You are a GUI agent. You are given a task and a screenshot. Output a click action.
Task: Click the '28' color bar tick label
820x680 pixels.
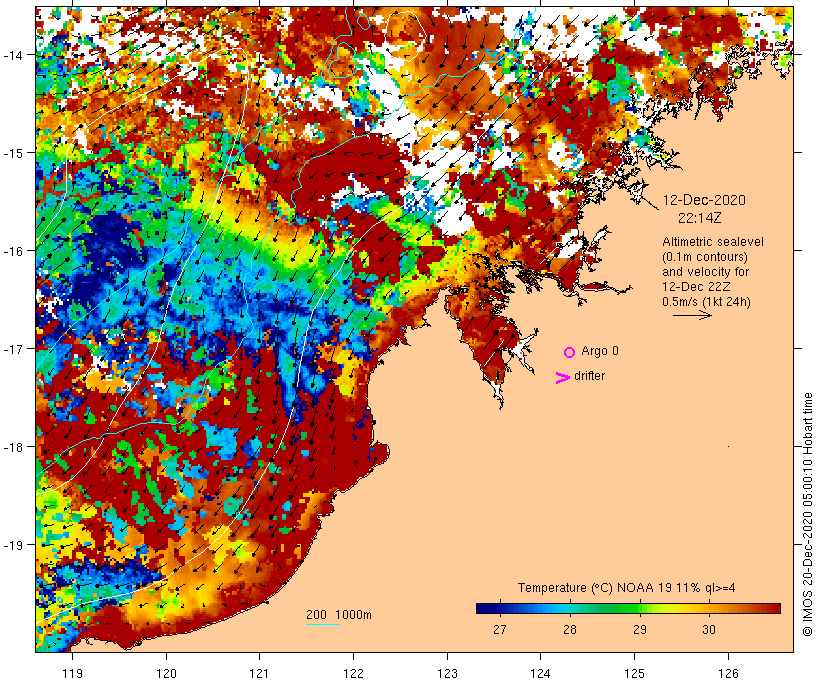point(570,629)
